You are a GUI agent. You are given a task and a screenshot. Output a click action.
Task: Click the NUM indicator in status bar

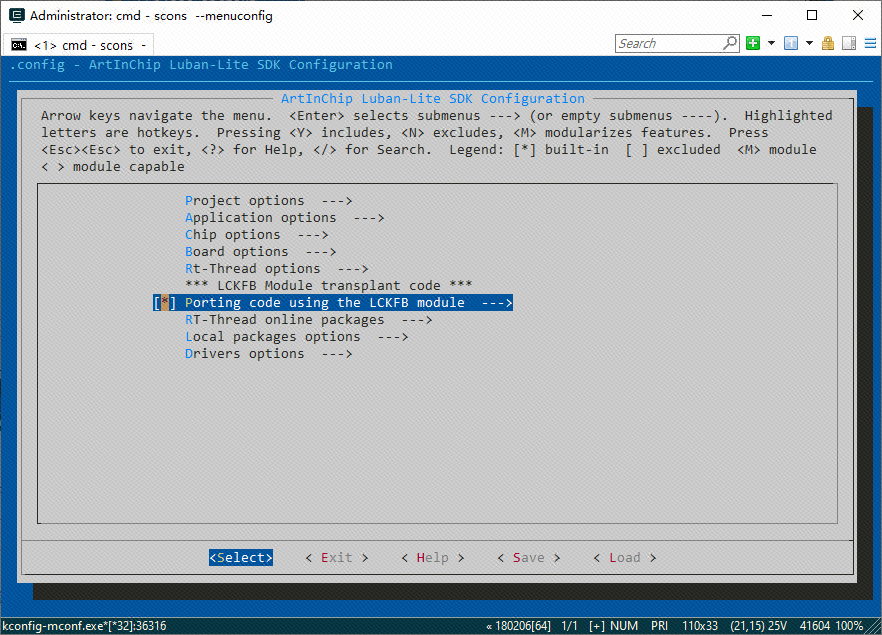[624, 626]
